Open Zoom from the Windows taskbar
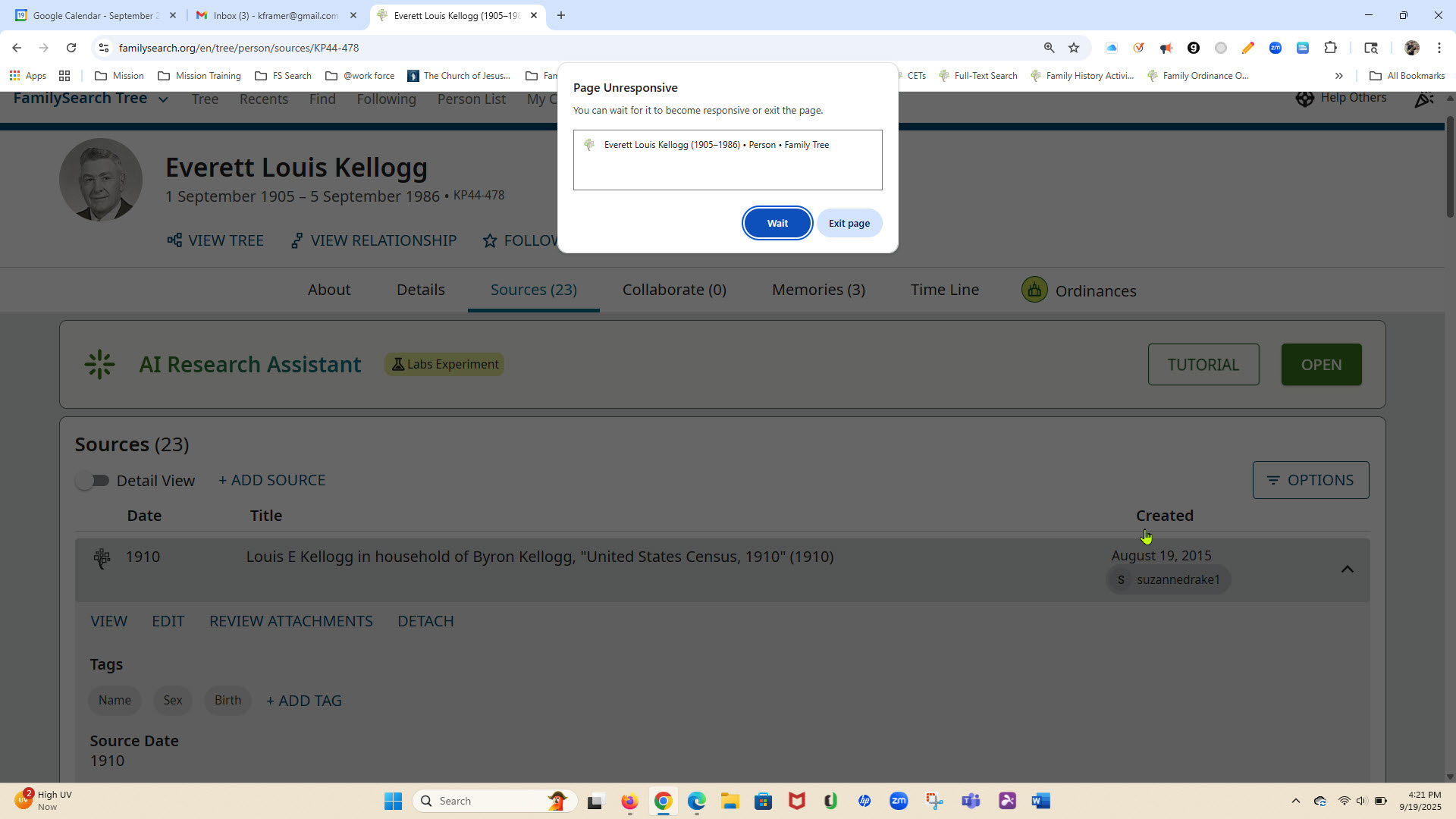 (x=899, y=801)
